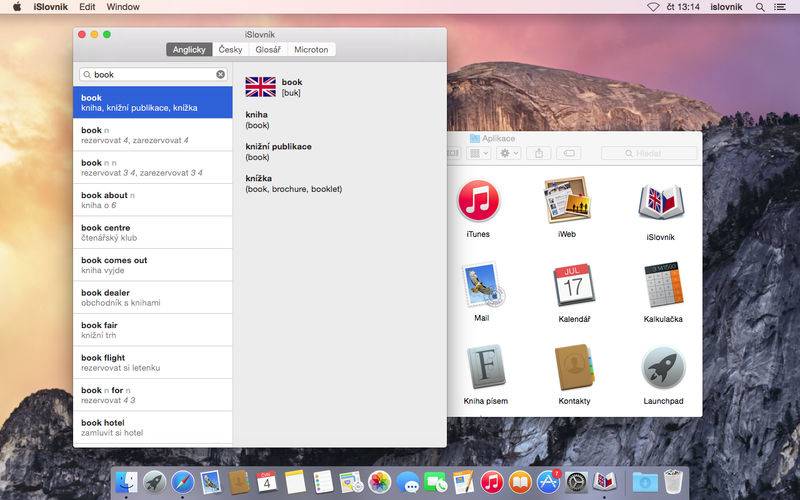This screenshot has width=800, height=500.
Task: Switch to the Anglicky tab
Action: point(189,49)
